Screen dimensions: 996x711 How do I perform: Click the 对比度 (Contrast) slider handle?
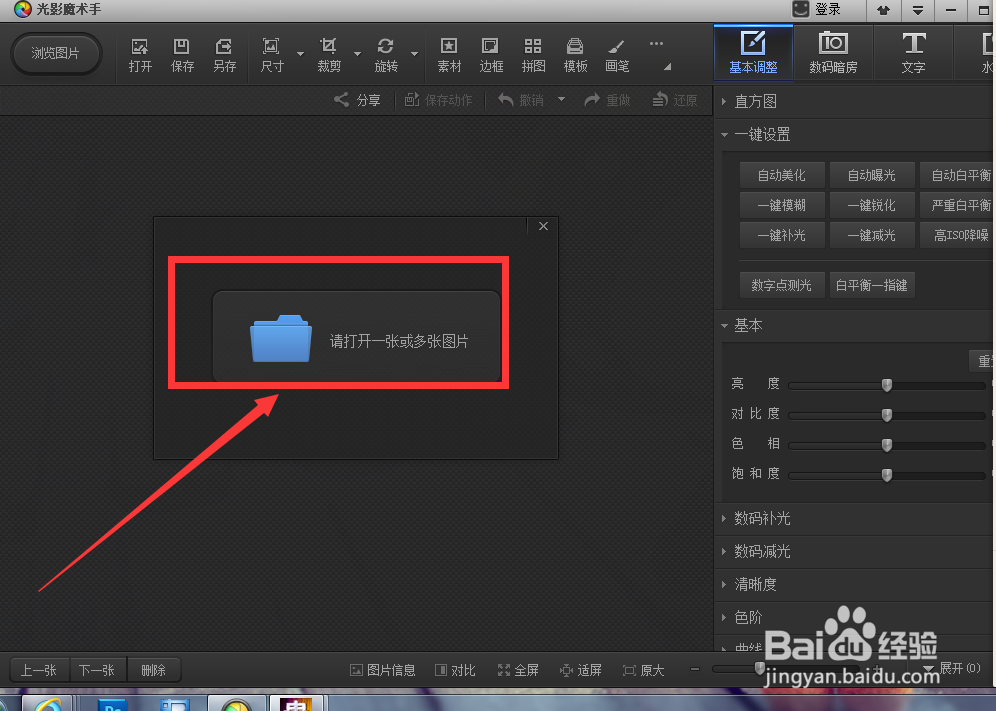pyautogui.click(x=887, y=415)
